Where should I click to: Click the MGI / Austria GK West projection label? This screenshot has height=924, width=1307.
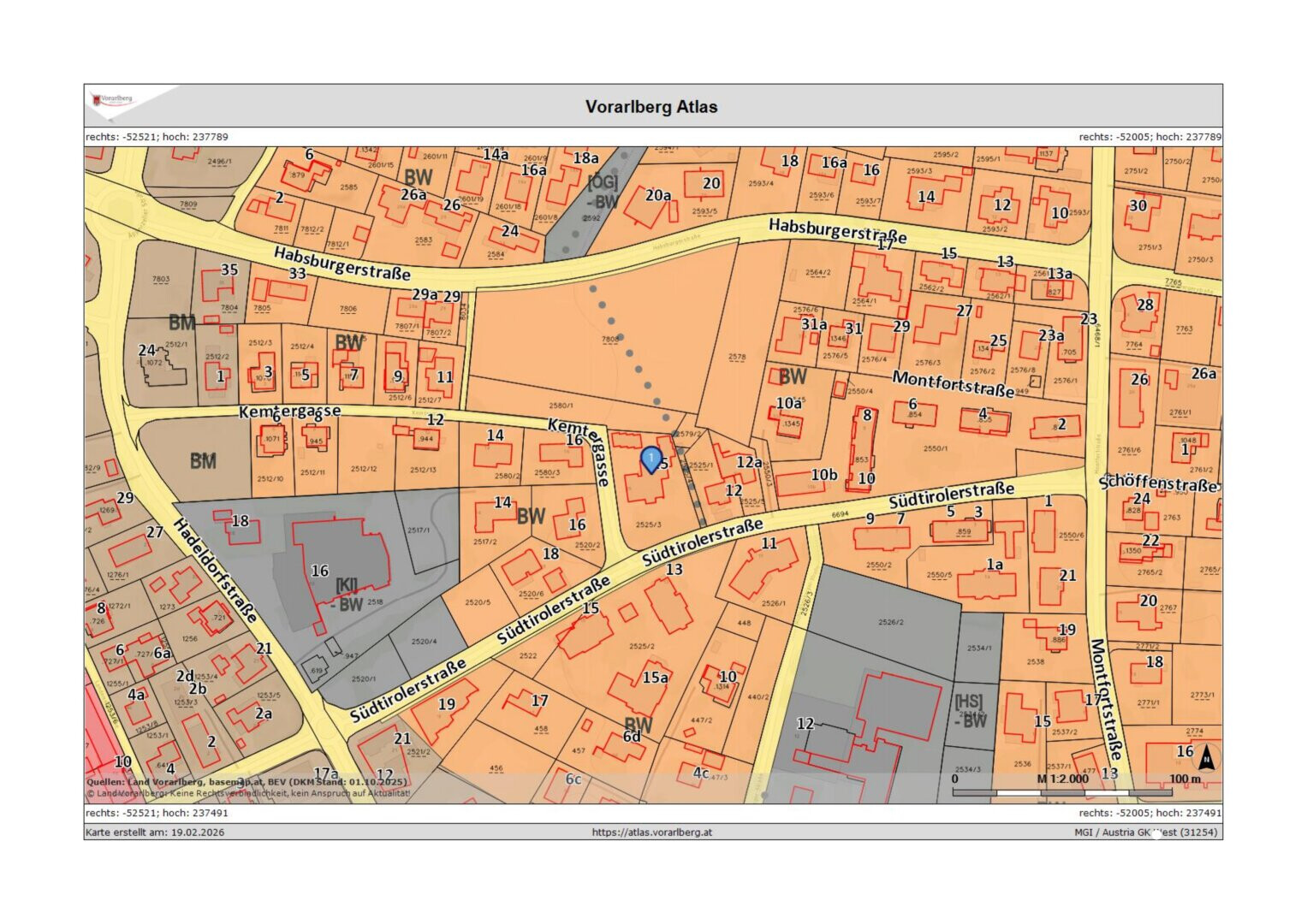pyautogui.click(x=1145, y=832)
